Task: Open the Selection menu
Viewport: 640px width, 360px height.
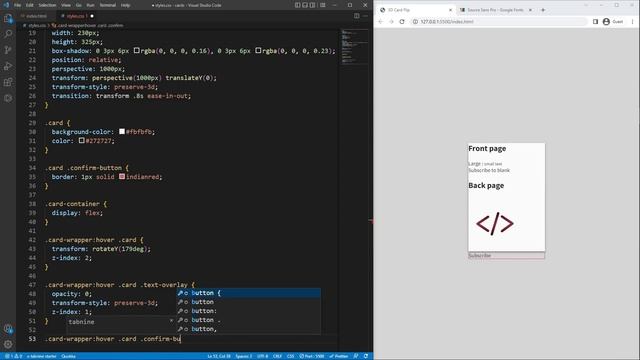Action: click(47, 5)
